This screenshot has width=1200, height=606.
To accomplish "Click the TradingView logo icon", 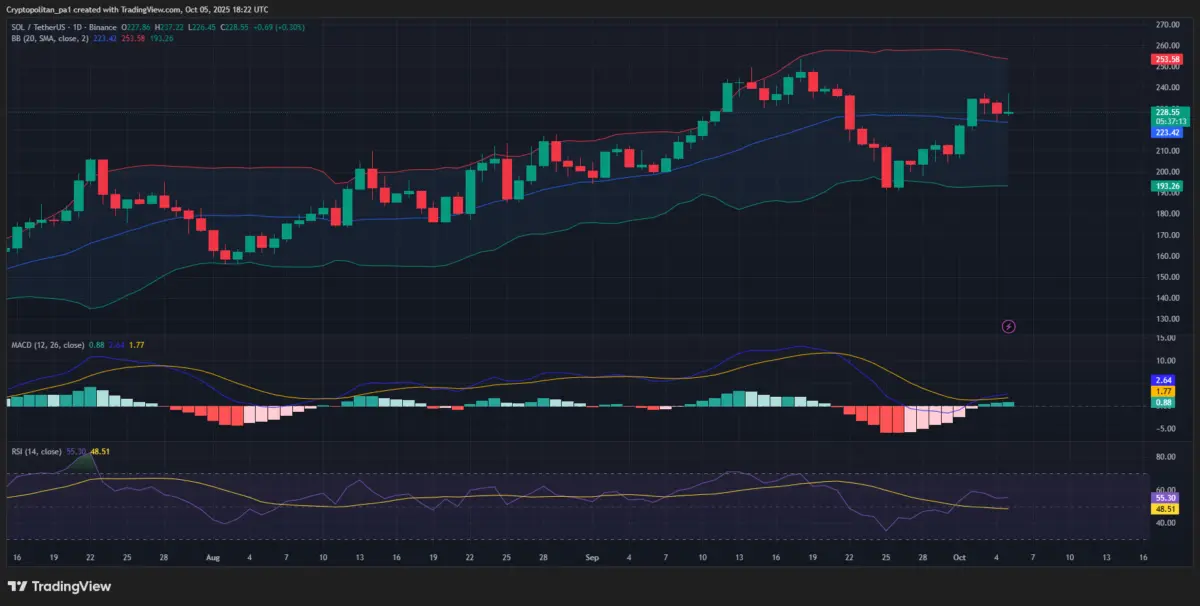I will coord(17,586).
